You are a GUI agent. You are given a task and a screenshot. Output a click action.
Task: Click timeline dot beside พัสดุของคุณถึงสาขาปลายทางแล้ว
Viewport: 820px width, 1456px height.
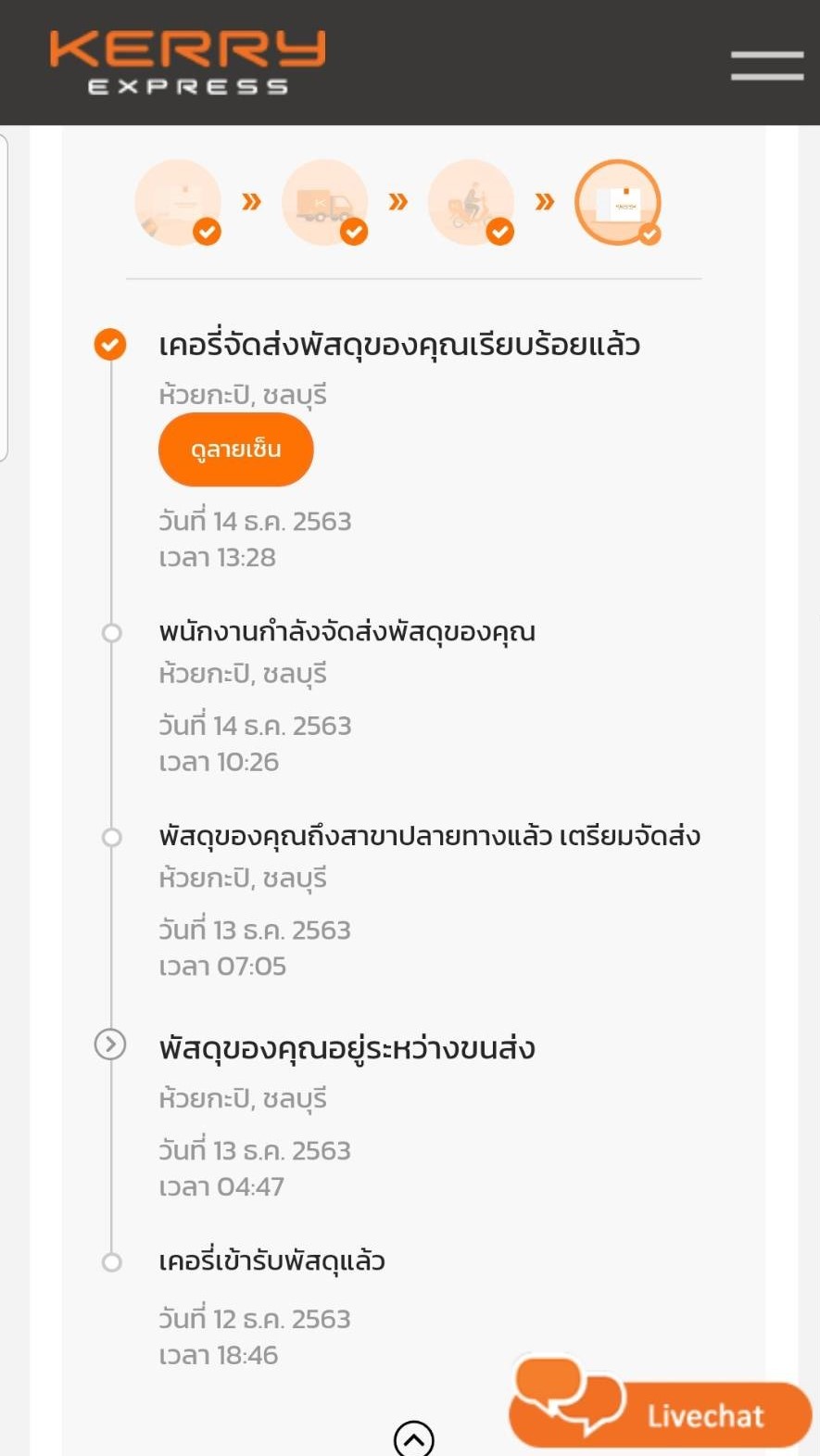click(x=111, y=837)
